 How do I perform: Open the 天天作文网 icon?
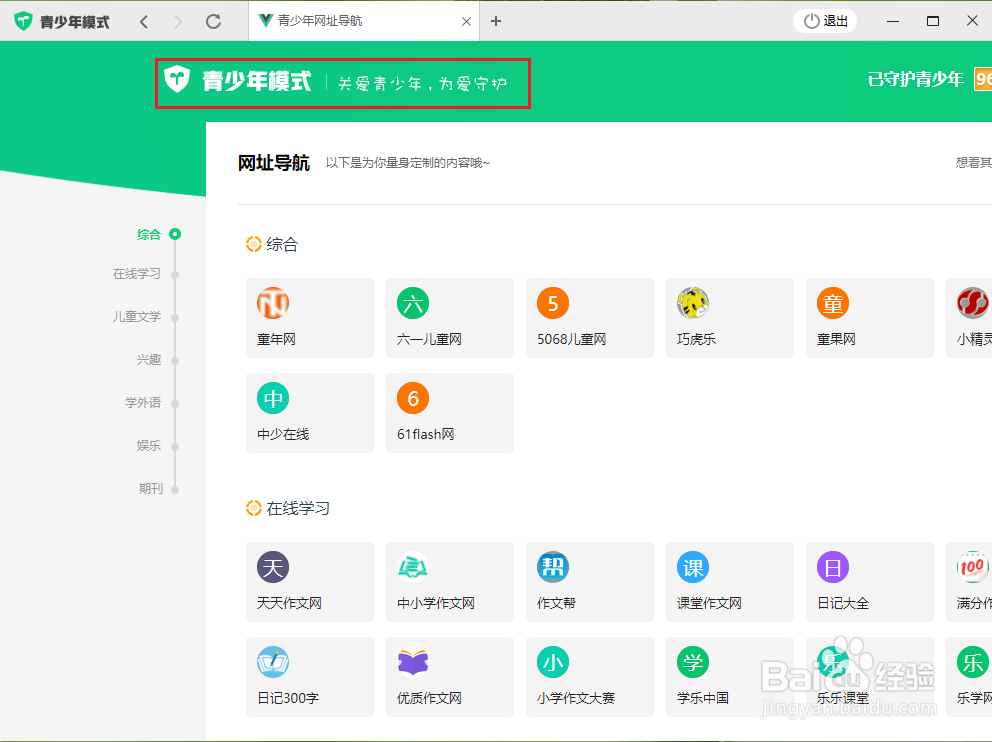(x=309, y=582)
